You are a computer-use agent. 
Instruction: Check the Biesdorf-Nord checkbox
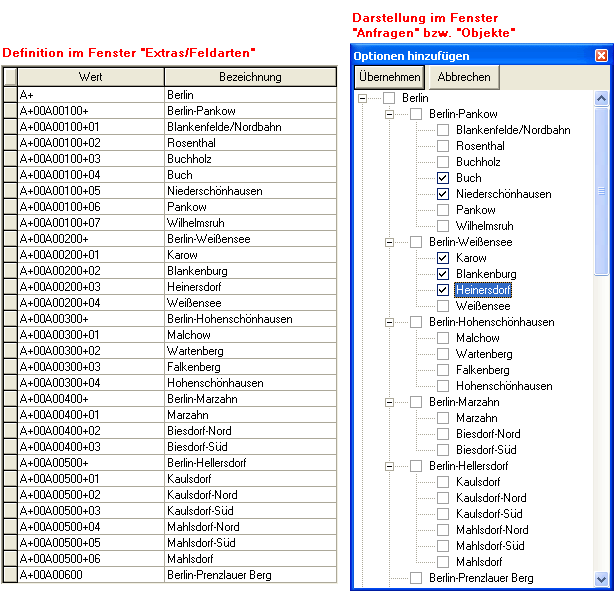[x=443, y=434]
